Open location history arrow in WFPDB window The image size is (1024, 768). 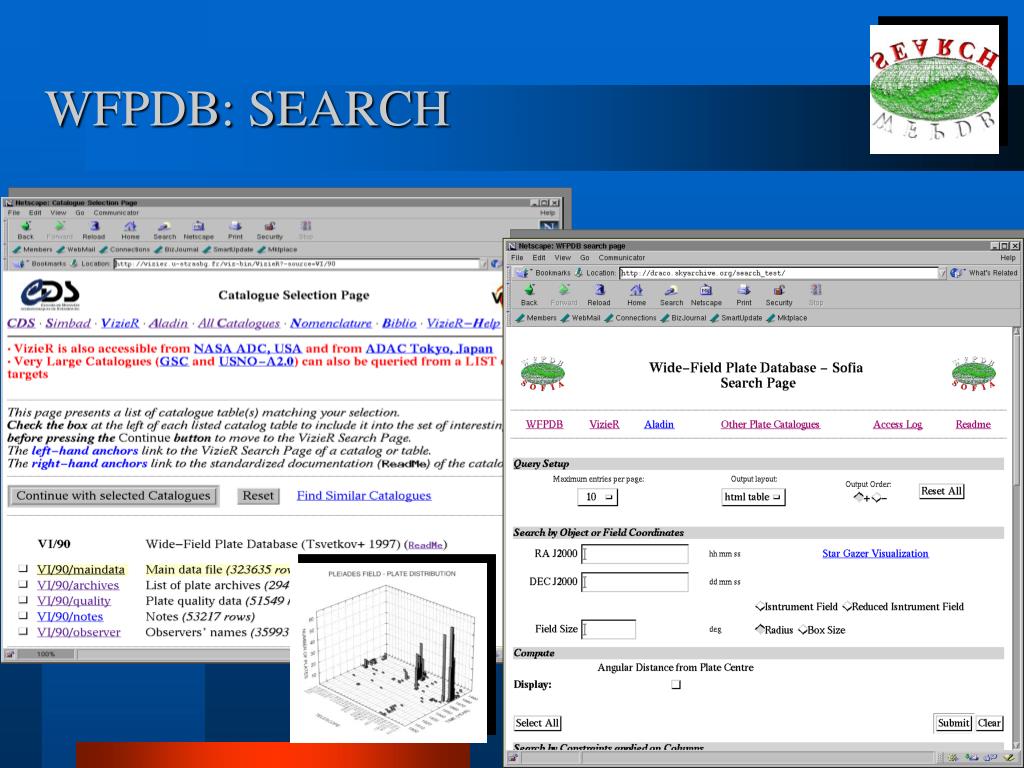click(942, 273)
